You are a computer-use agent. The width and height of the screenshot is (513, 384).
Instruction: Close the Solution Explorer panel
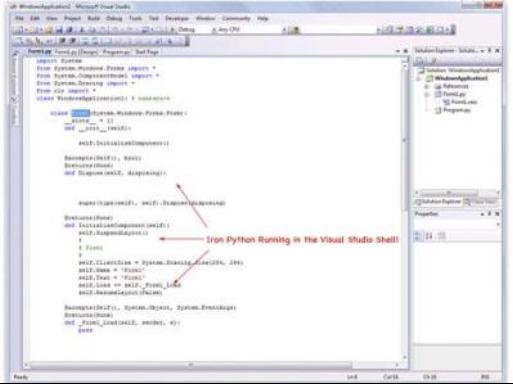pos(497,51)
